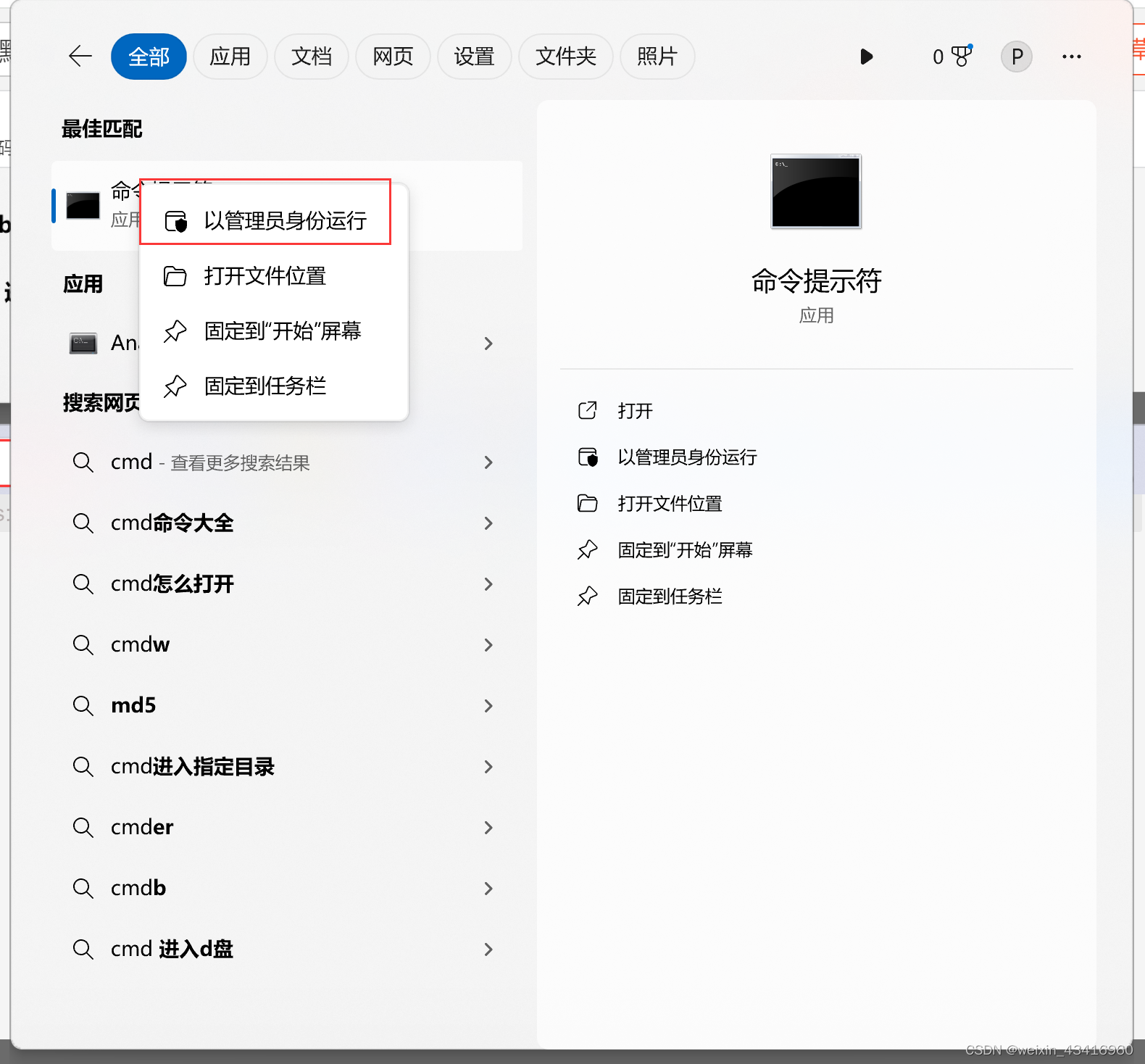The height and width of the screenshot is (1064, 1145).
Task: Click the pin icon beside 固定到"开始"屏幕 in details pane
Action: 588,550
